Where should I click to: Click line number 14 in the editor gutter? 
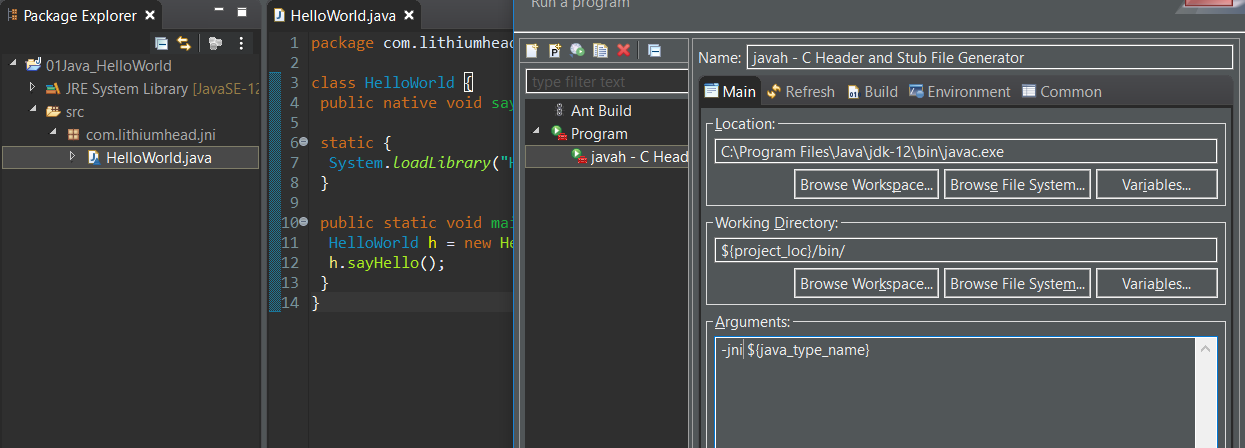pyautogui.click(x=291, y=303)
